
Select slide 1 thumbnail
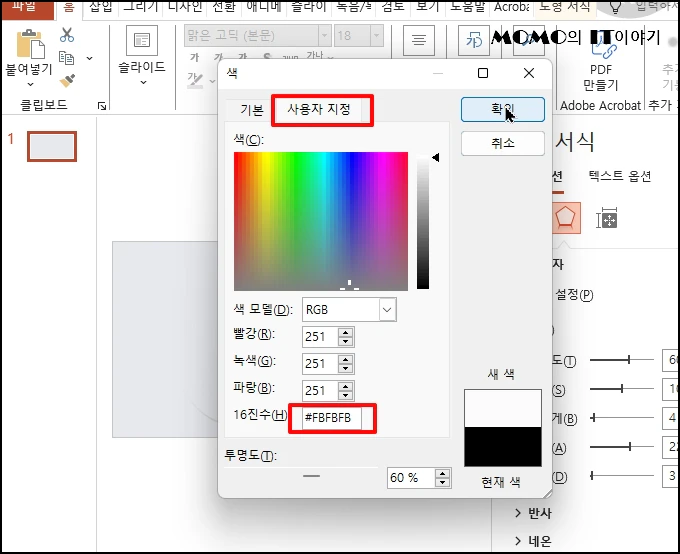[x=52, y=147]
